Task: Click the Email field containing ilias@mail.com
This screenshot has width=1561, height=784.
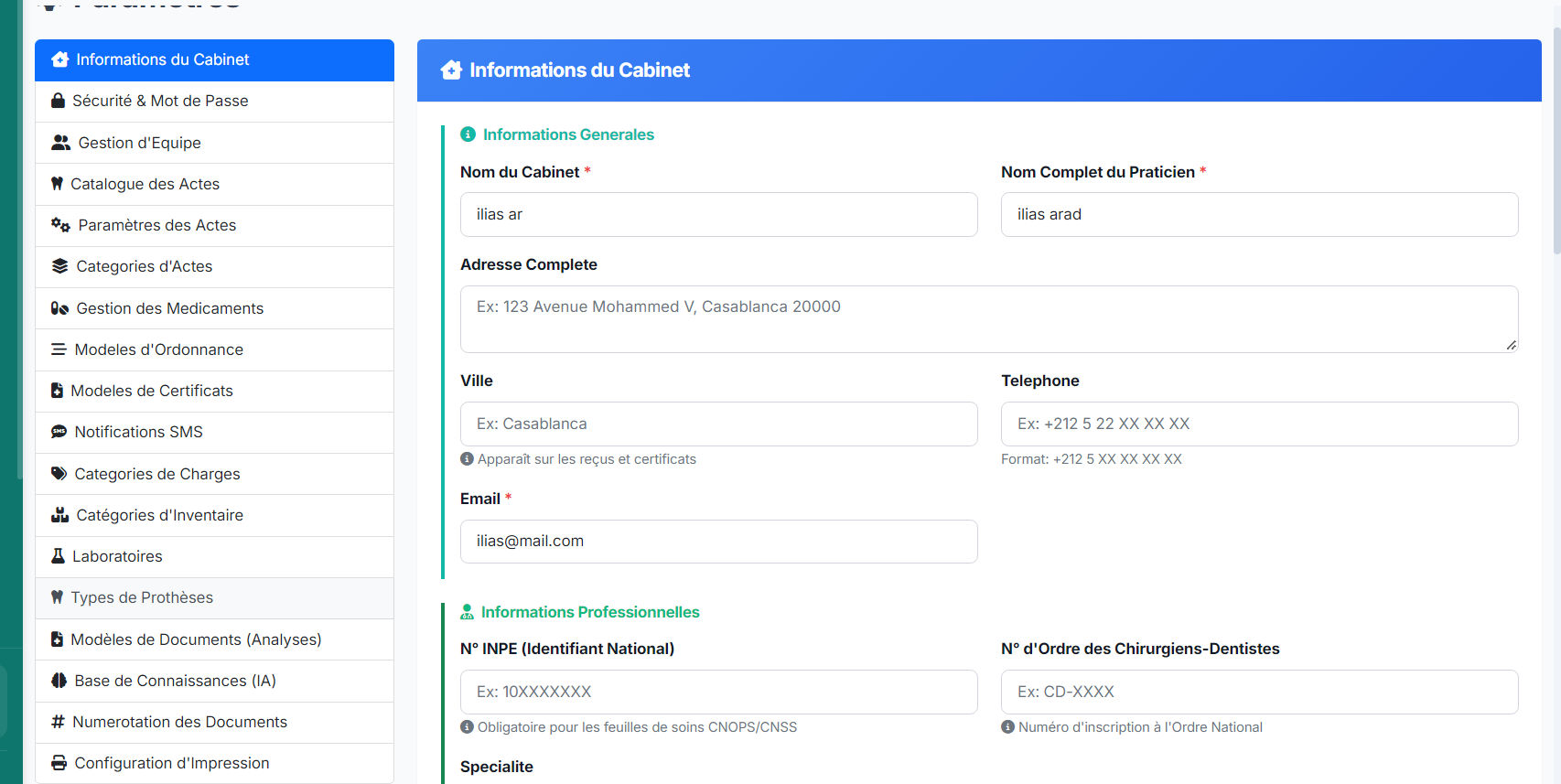Action: (x=719, y=542)
